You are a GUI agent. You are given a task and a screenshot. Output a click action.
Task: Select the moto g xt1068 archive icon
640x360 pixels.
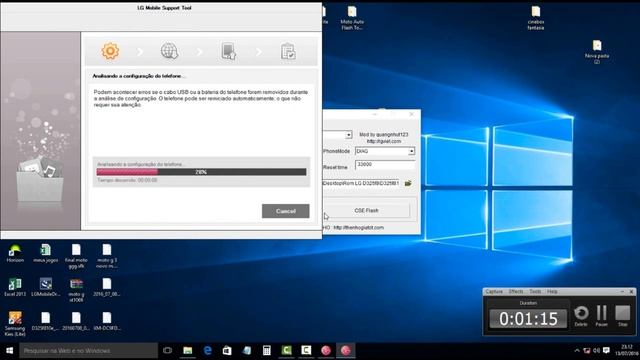coord(76,290)
